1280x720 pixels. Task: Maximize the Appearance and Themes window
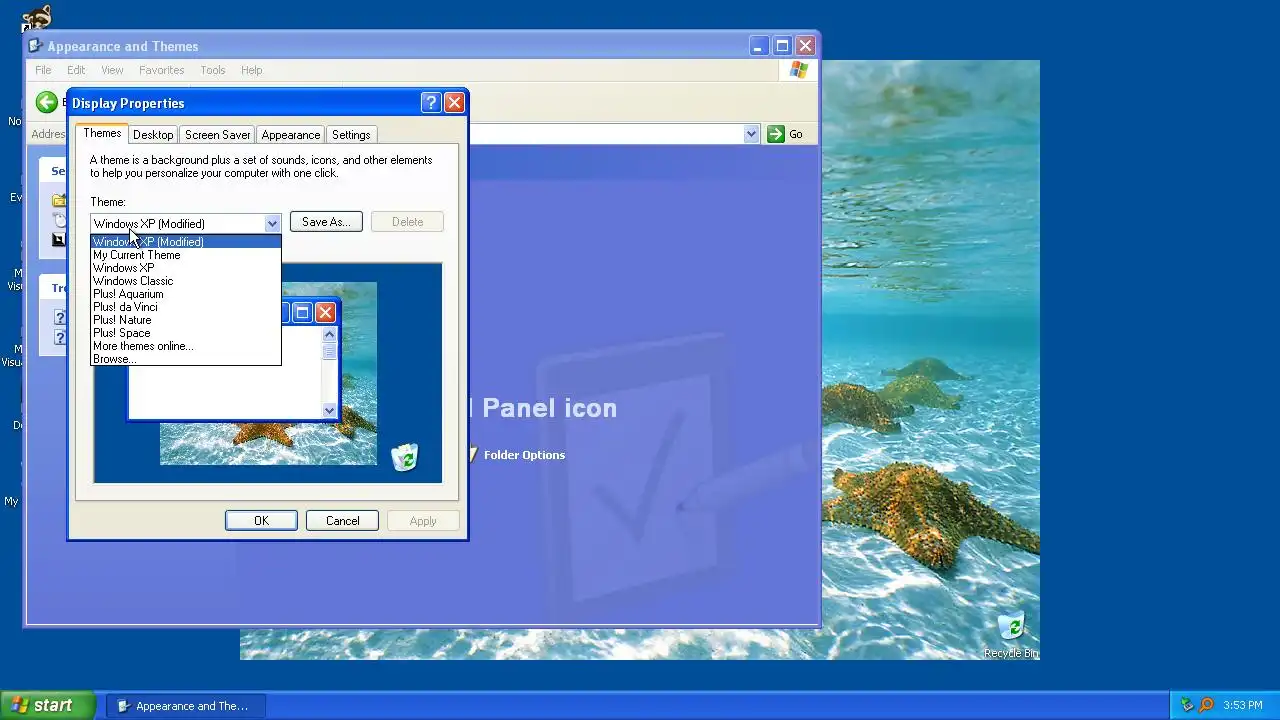782,46
